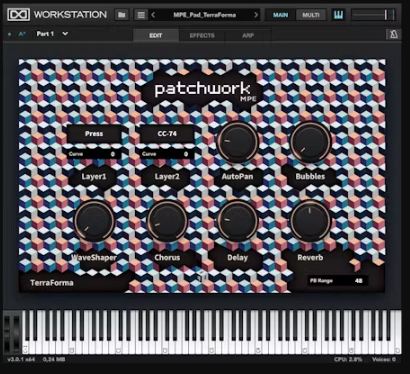Click the metronome icon at right
This screenshot has width=410, height=374.
(x=394, y=34)
